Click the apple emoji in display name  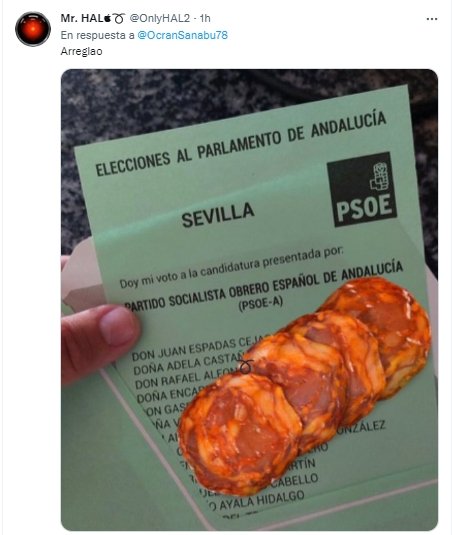coord(107,18)
